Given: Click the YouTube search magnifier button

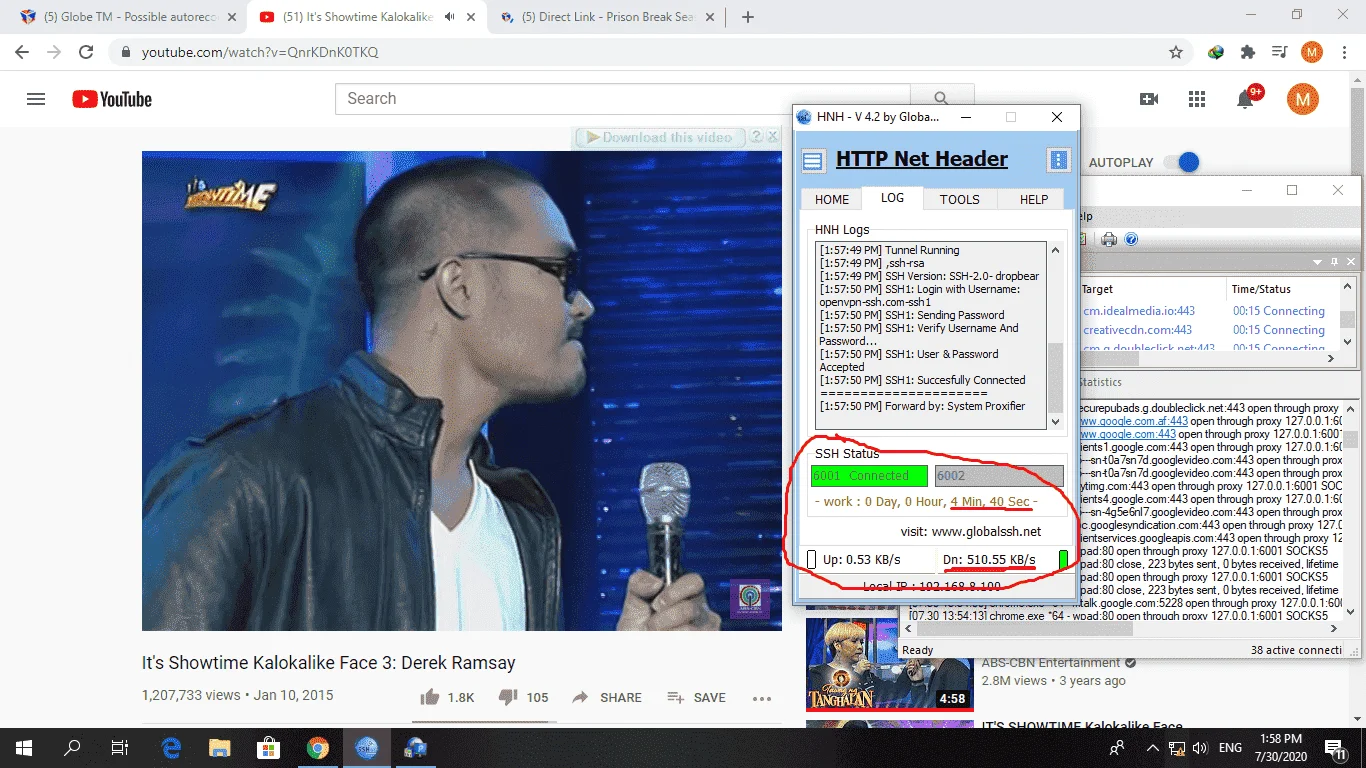Looking at the screenshot, I should coord(940,98).
